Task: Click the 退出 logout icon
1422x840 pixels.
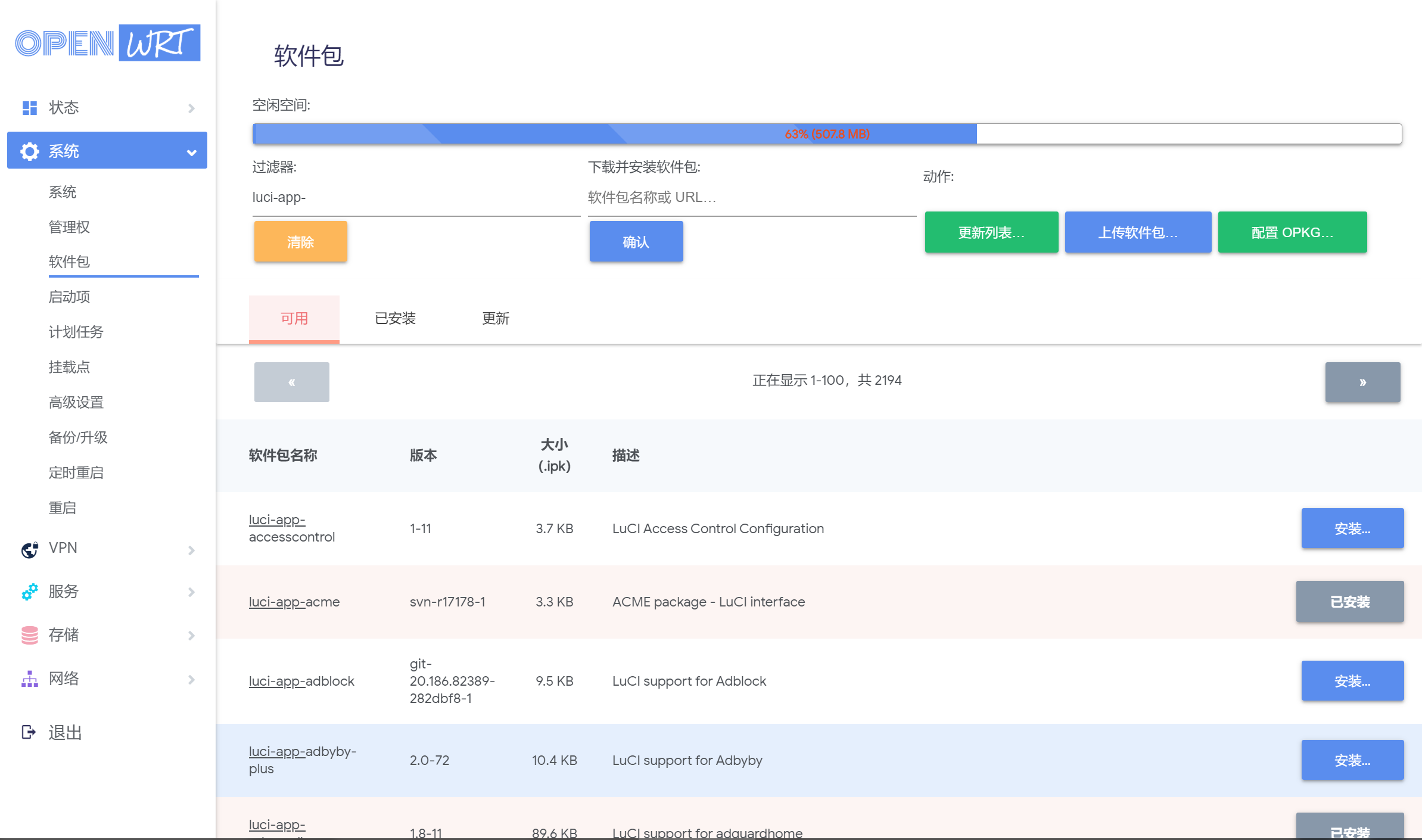Action: tap(29, 732)
